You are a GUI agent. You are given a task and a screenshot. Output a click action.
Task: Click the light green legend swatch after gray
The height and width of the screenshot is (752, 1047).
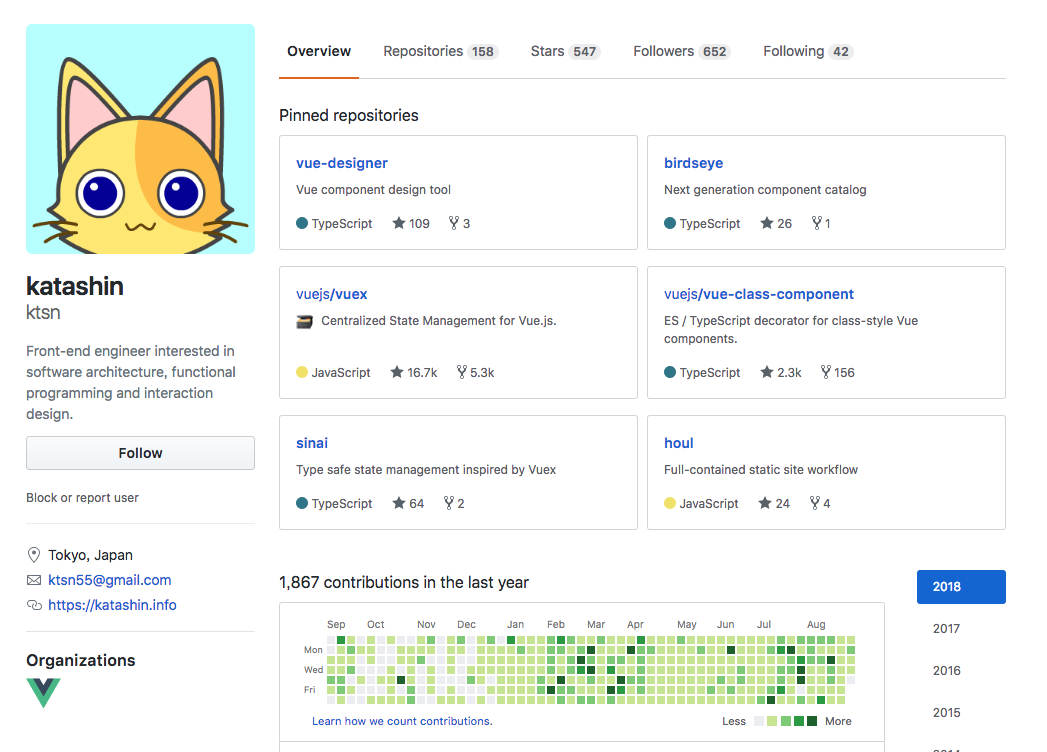[772, 721]
